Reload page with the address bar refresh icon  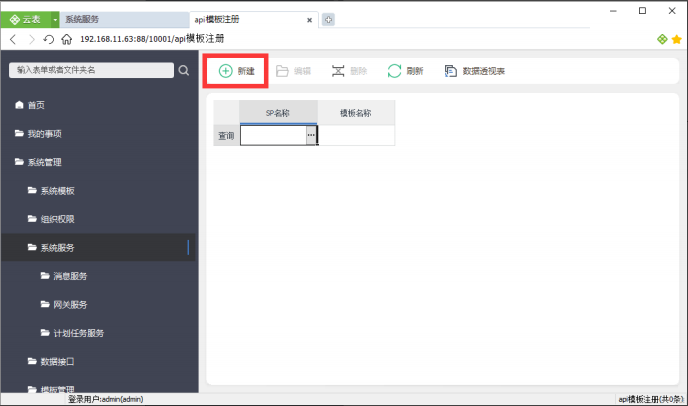point(49,40)
